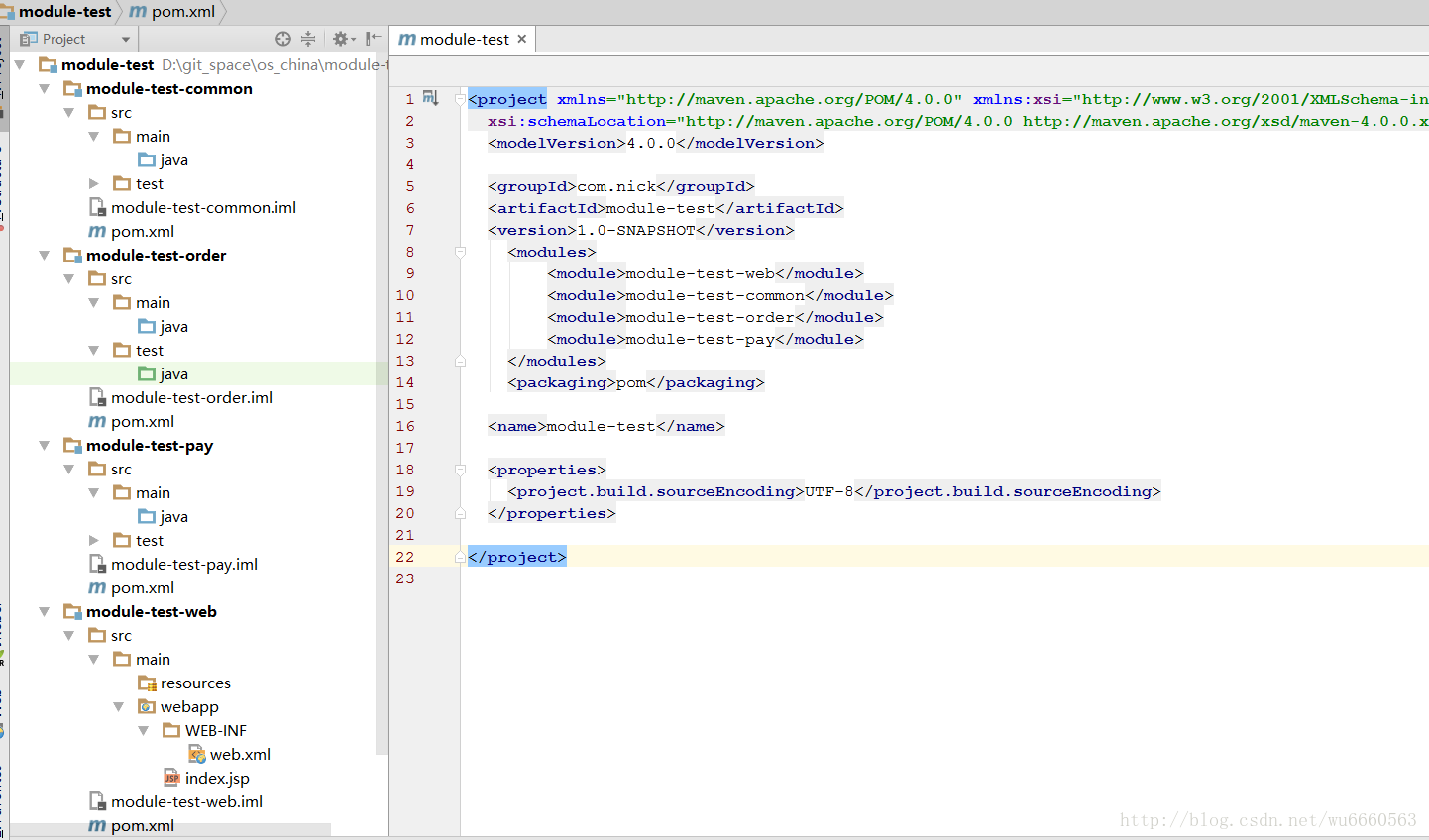
Task: Close the module-test editor tab
Action: (522, 39)
